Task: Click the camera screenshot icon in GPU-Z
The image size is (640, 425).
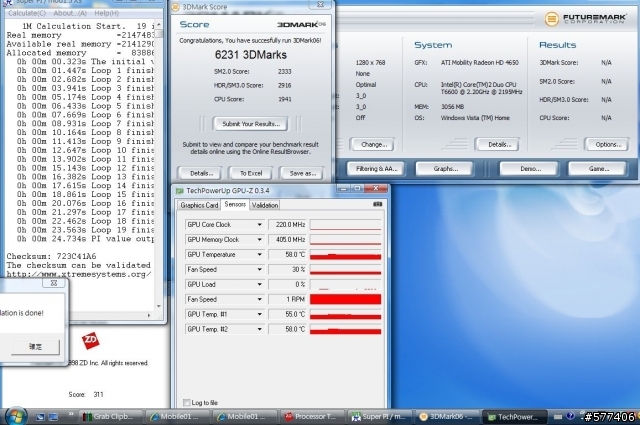Action: (378, 204)
